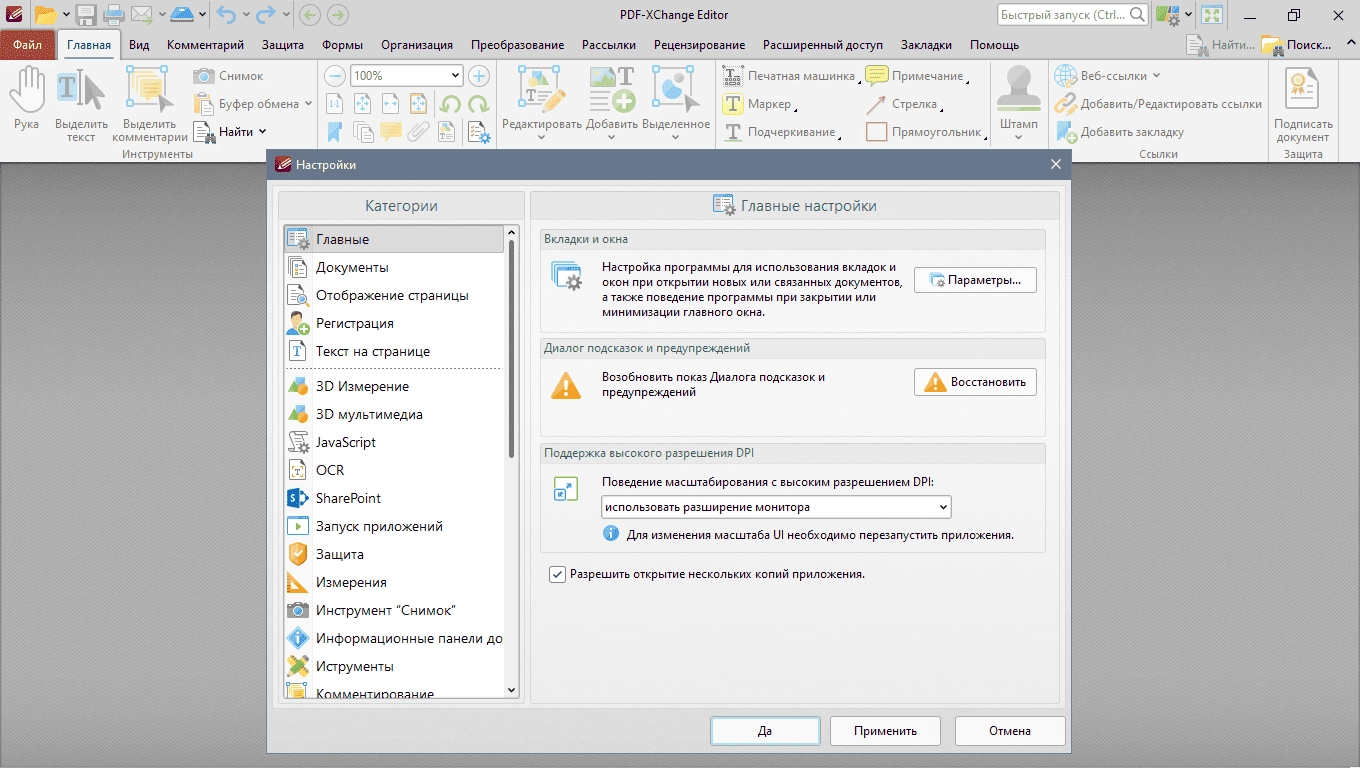
Task: Click Подписать документ icon
Action: point(1303,105)
